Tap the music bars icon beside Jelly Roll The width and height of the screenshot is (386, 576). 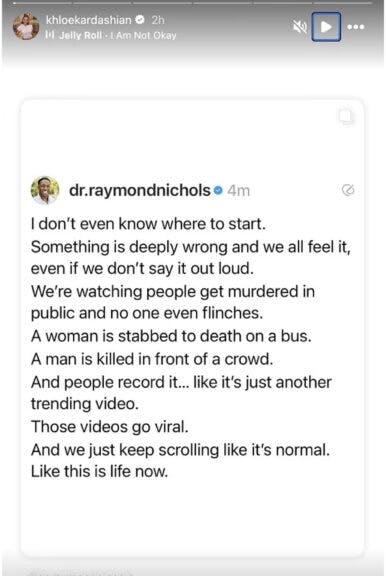point(50,35)
